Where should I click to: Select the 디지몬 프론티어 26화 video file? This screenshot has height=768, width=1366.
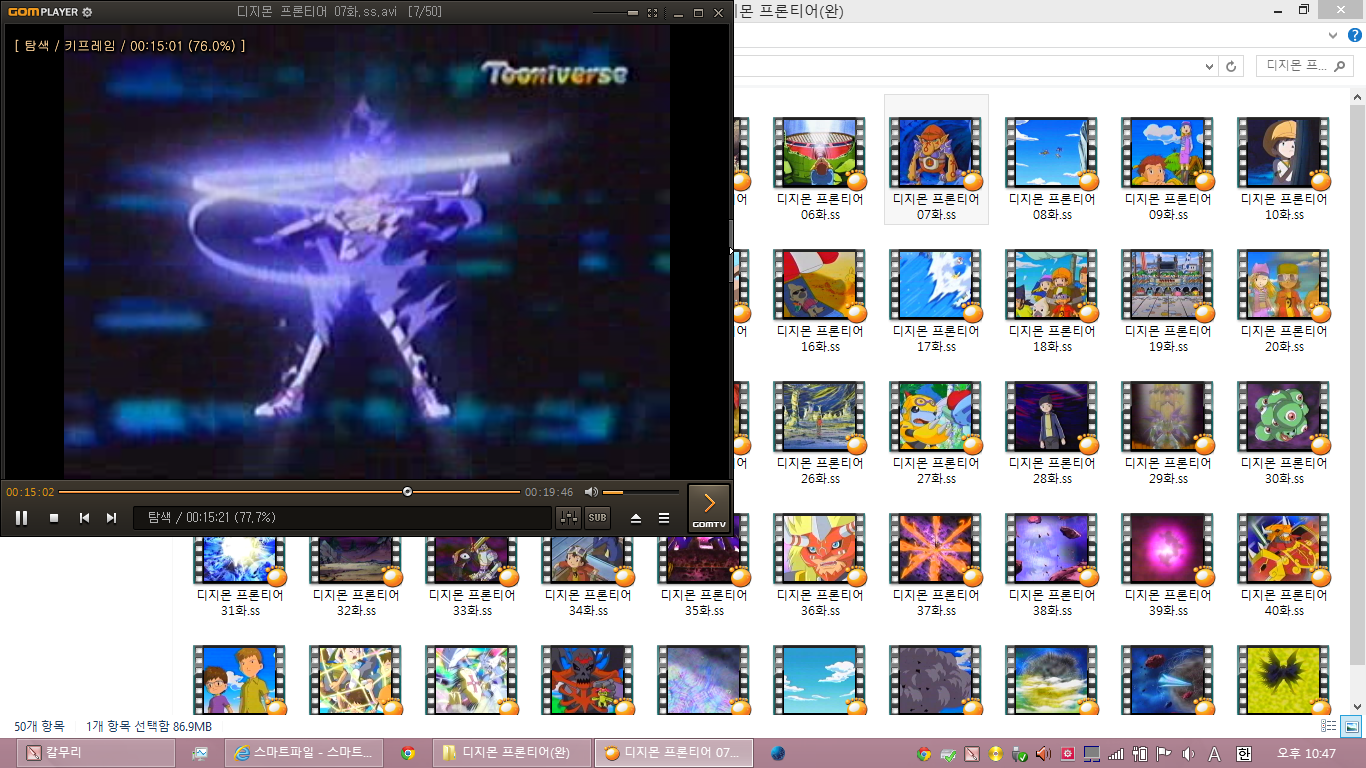tap(820, 434)
